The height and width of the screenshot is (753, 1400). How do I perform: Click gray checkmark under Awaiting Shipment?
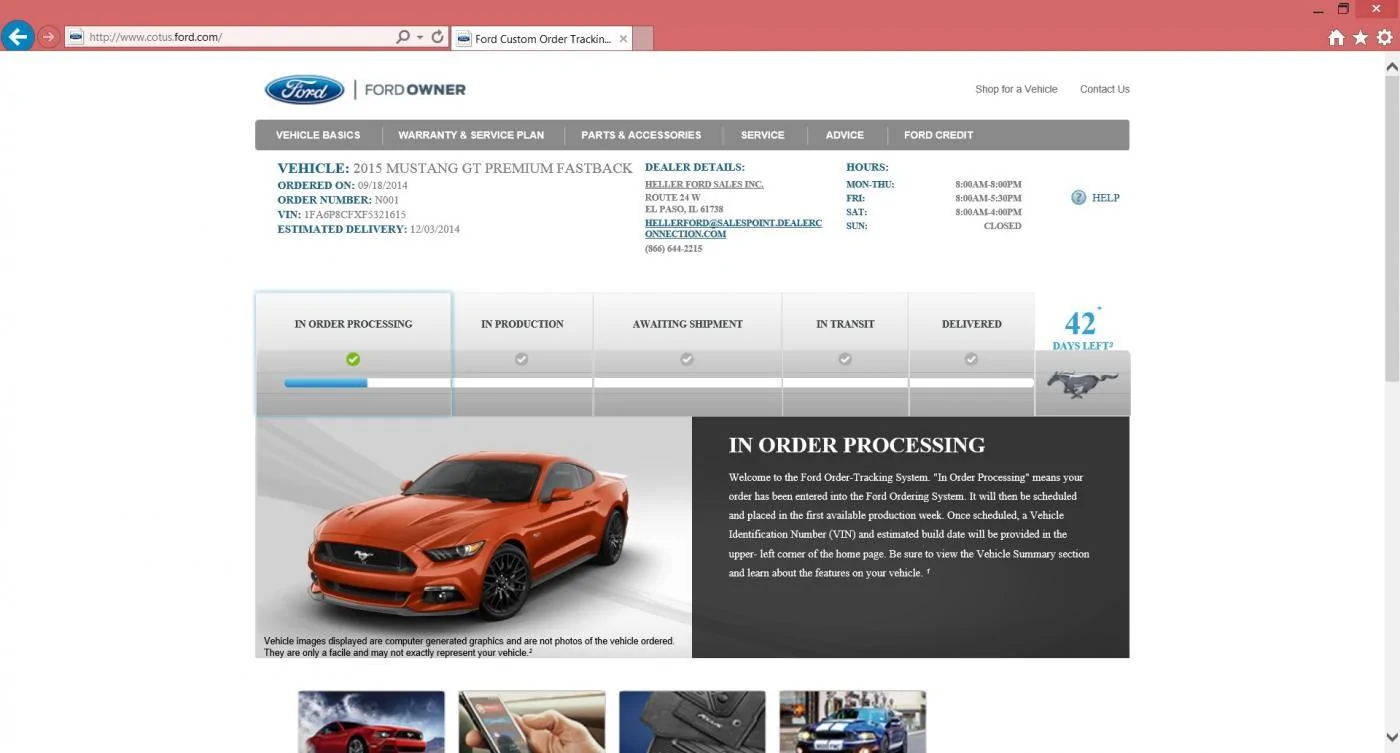[687, 359]
